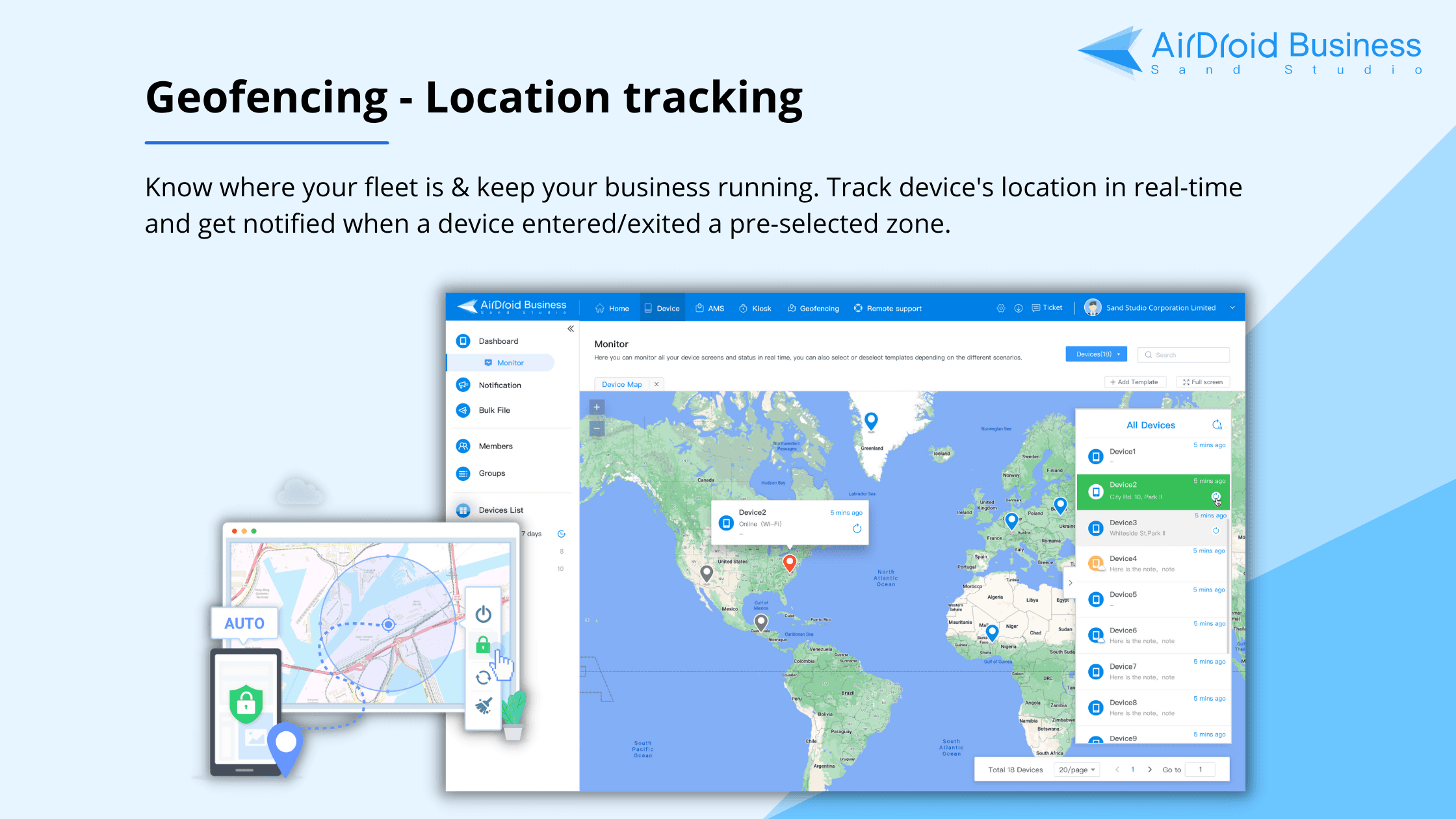Click the red map pin over the United States
The width and height of the screenshot is (1456, 819).
coord(790,562)
